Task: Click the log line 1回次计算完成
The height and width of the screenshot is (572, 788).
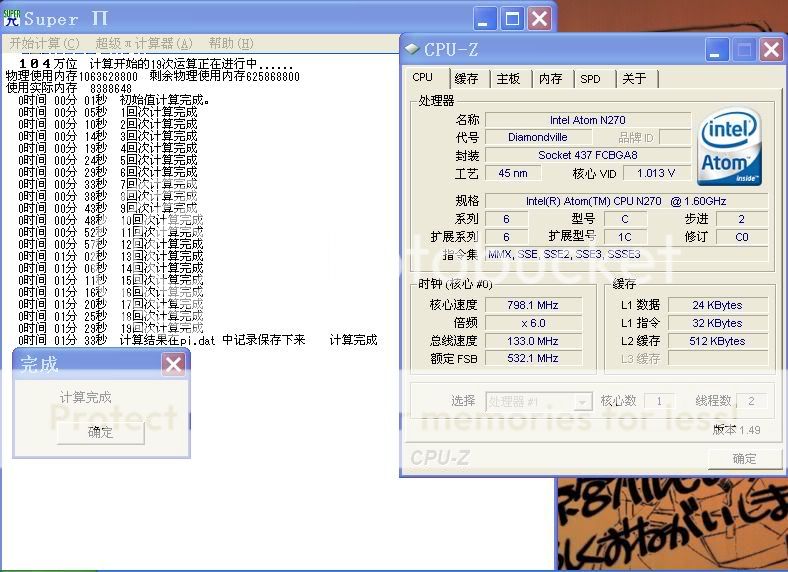Action: pyautogui.click(x=108, y=112)
